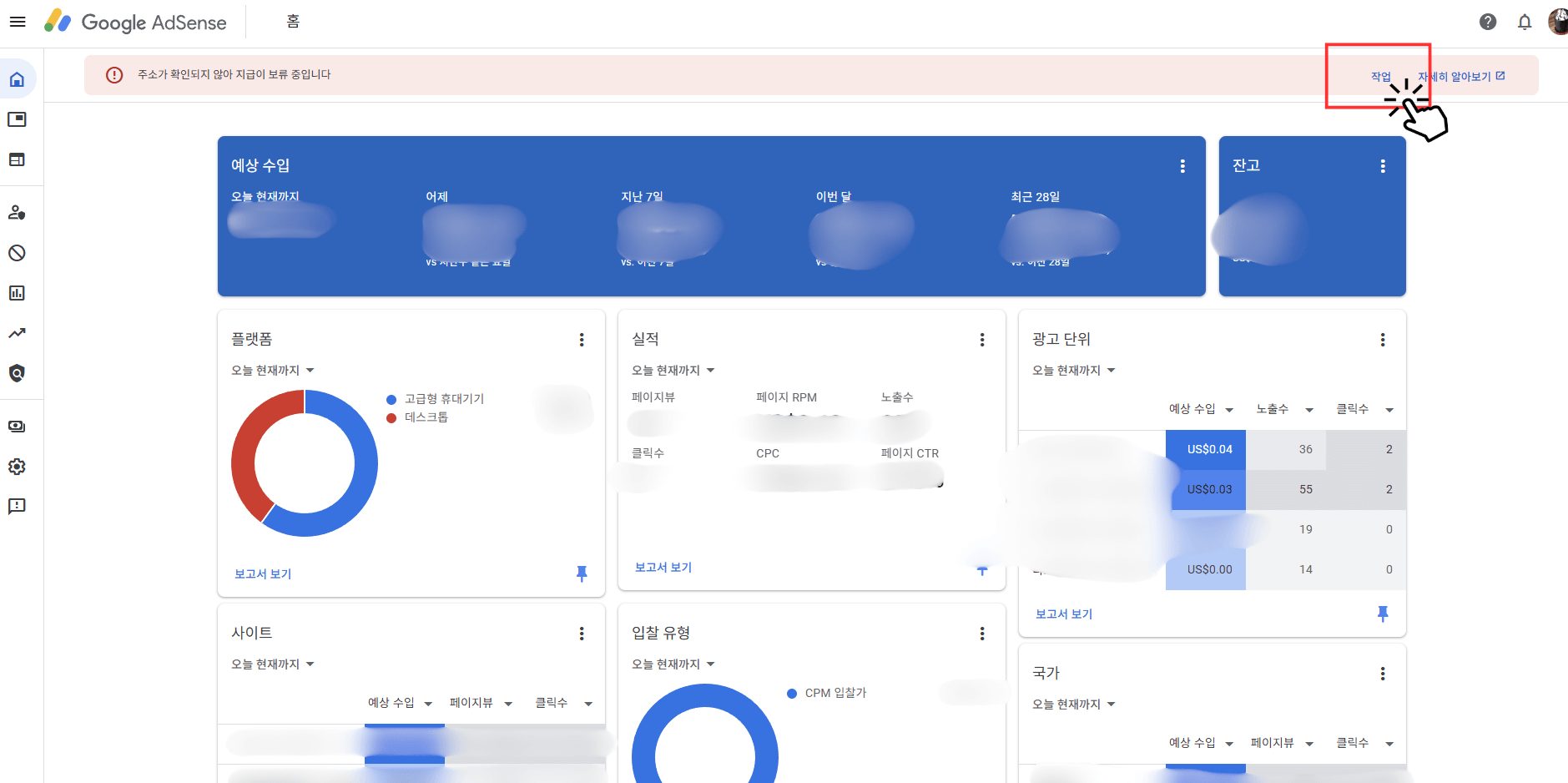Image resolution: width=1568 pixels, height=783 pixels.
Task: Open the AdSense Home section
Action: (x=18, y=78)
